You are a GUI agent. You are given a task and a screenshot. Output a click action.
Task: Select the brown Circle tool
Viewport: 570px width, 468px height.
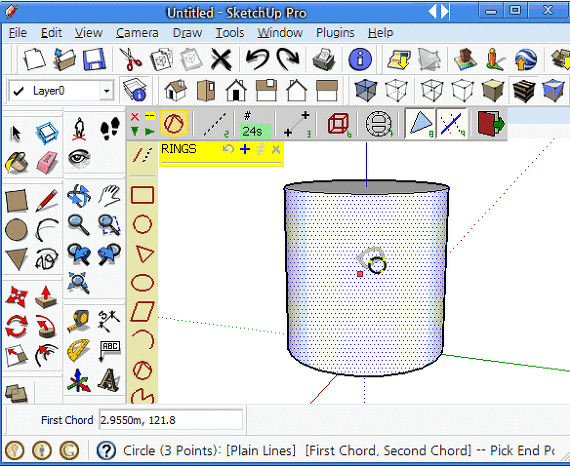16,230
